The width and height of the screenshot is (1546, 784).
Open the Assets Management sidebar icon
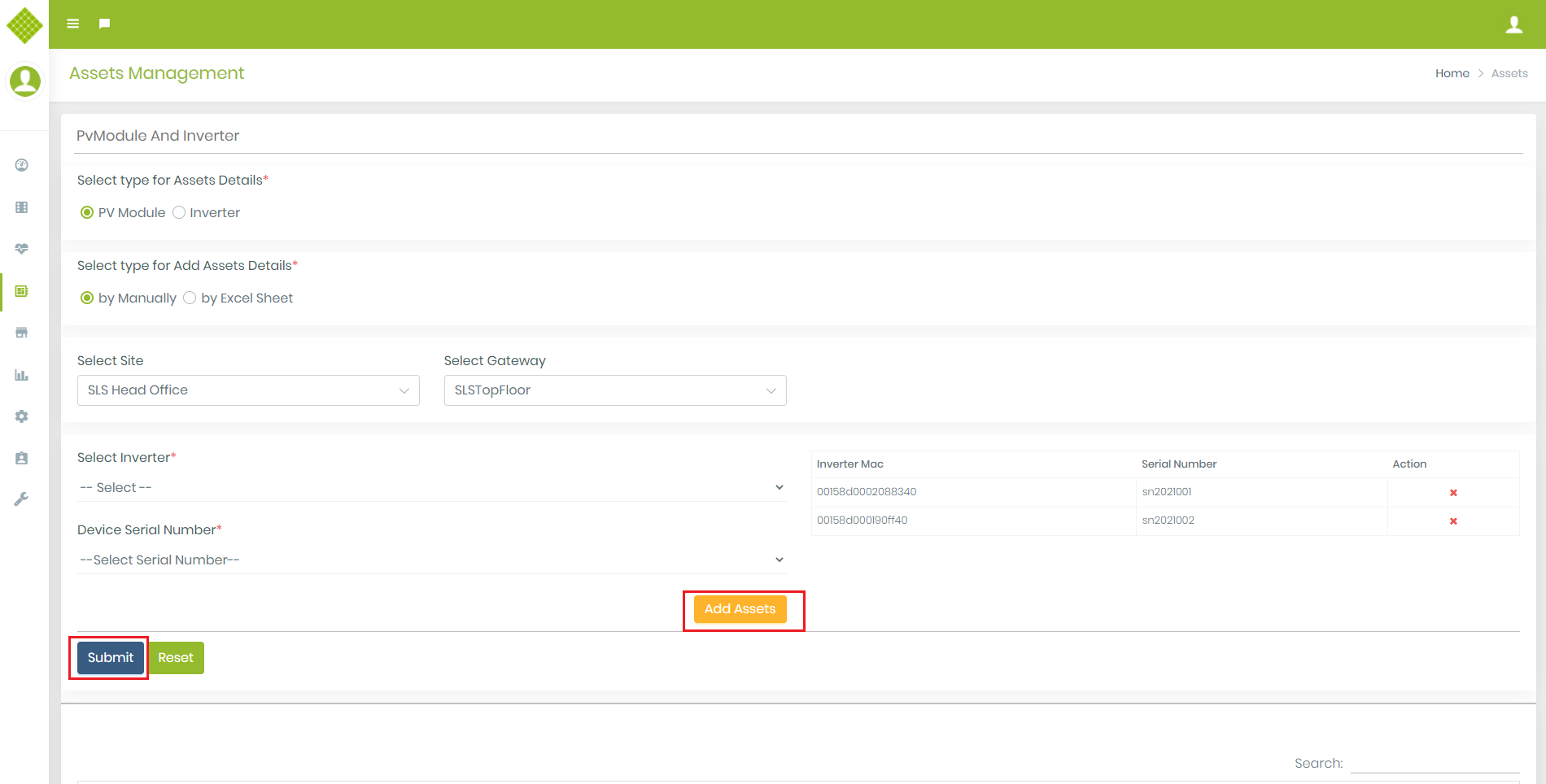(x=21, y=291)
